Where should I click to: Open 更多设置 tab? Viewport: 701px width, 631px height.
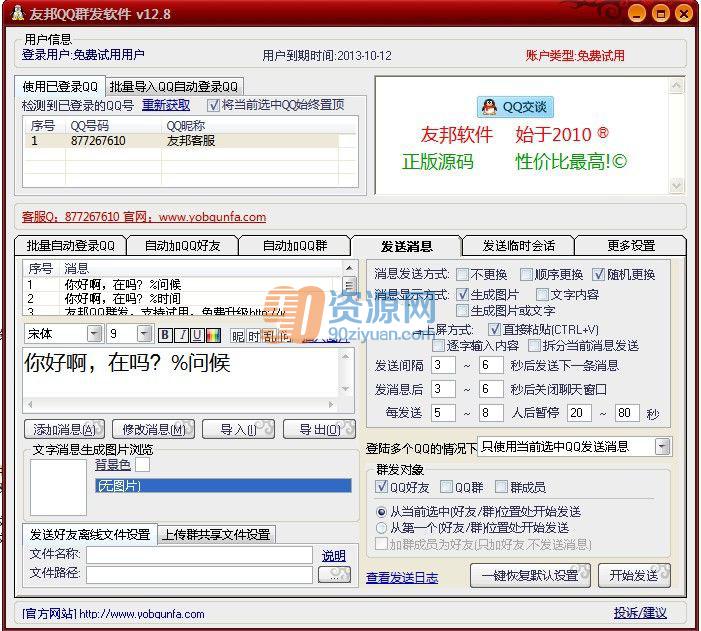coord(631,246)
